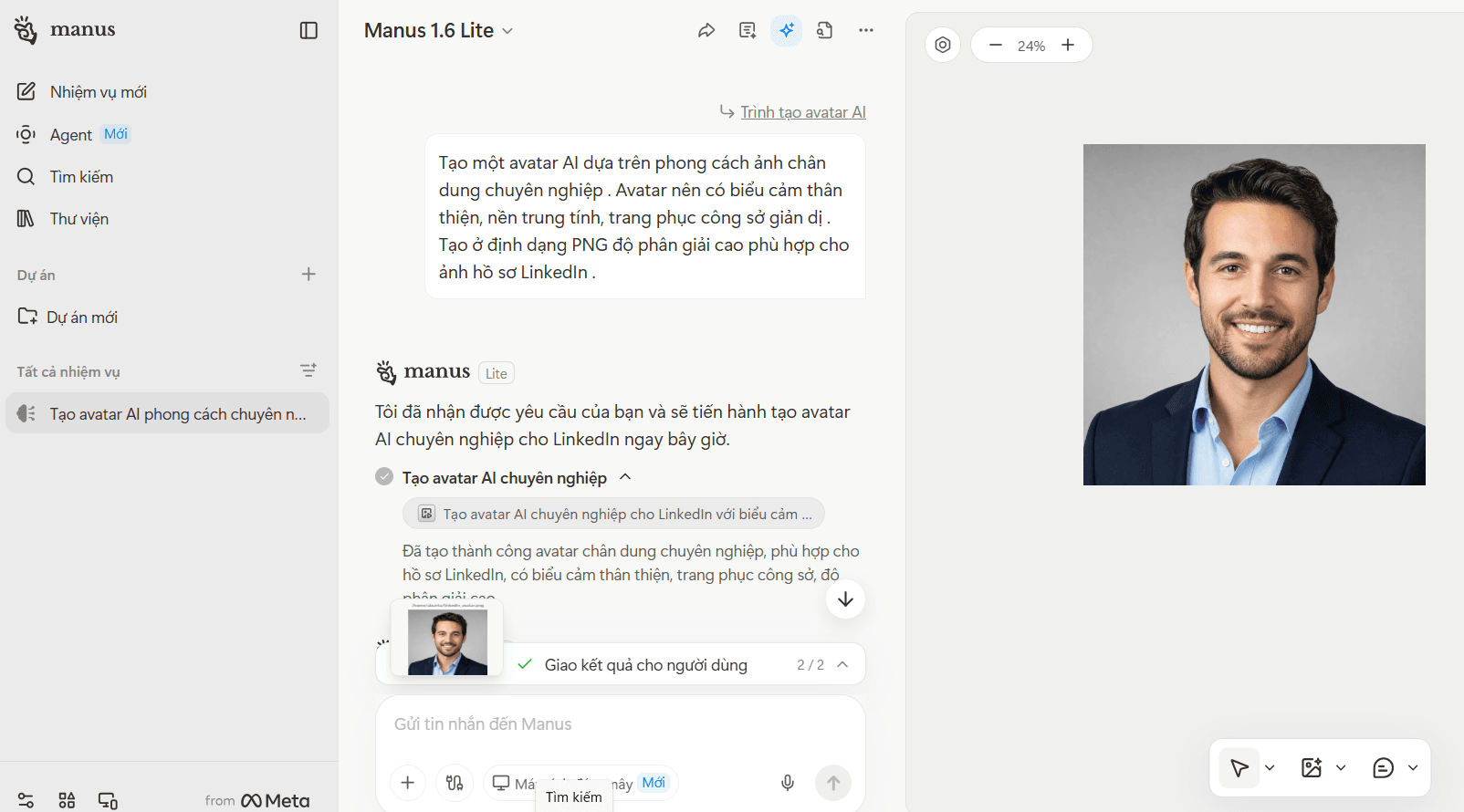This screenshot has width=1464, height=812.
Task: Add attachment with the plus button
Action: [408, 783]
